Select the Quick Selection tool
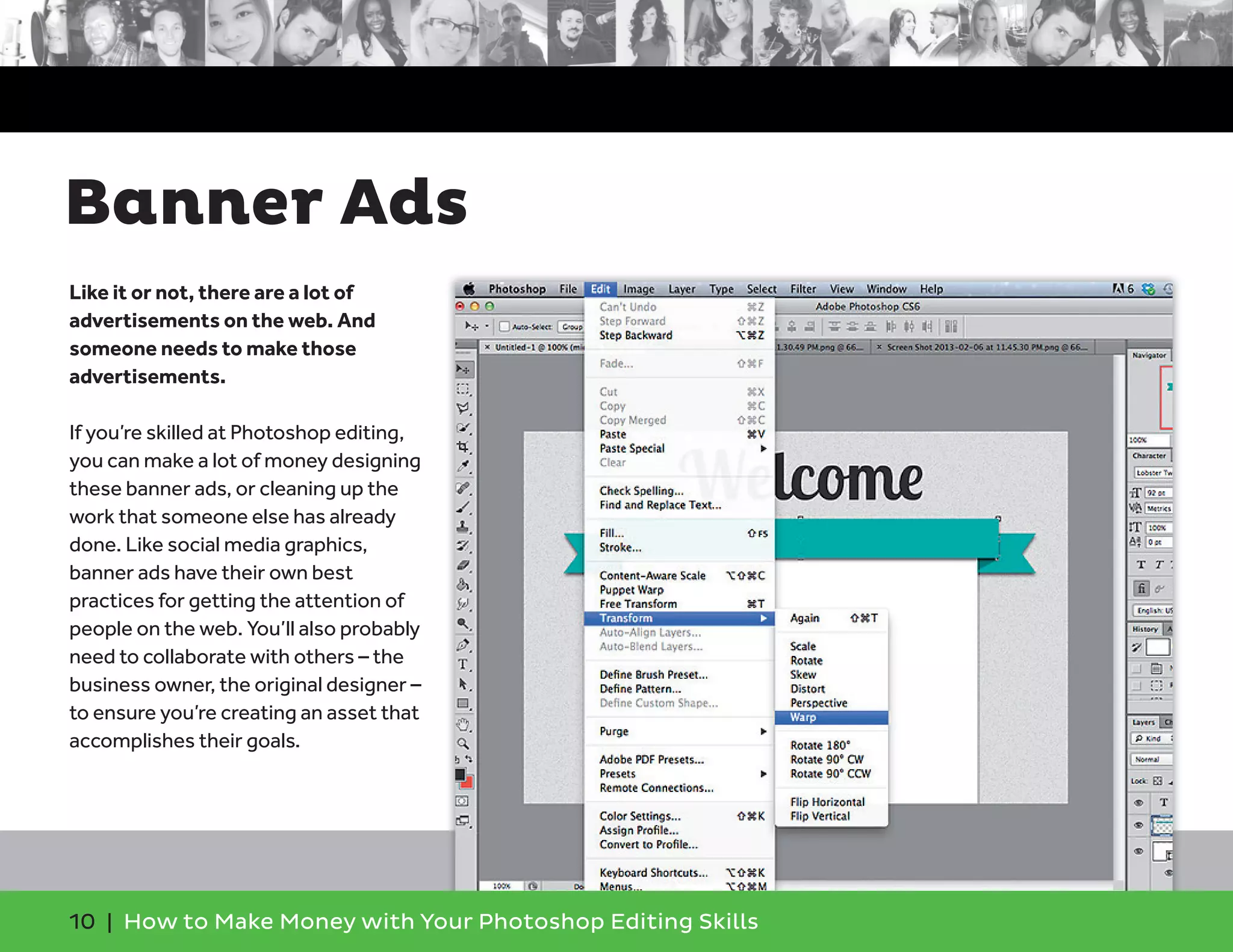Image resolution: width=1233 pixels, height=952 pixels. tap(464, 428)
